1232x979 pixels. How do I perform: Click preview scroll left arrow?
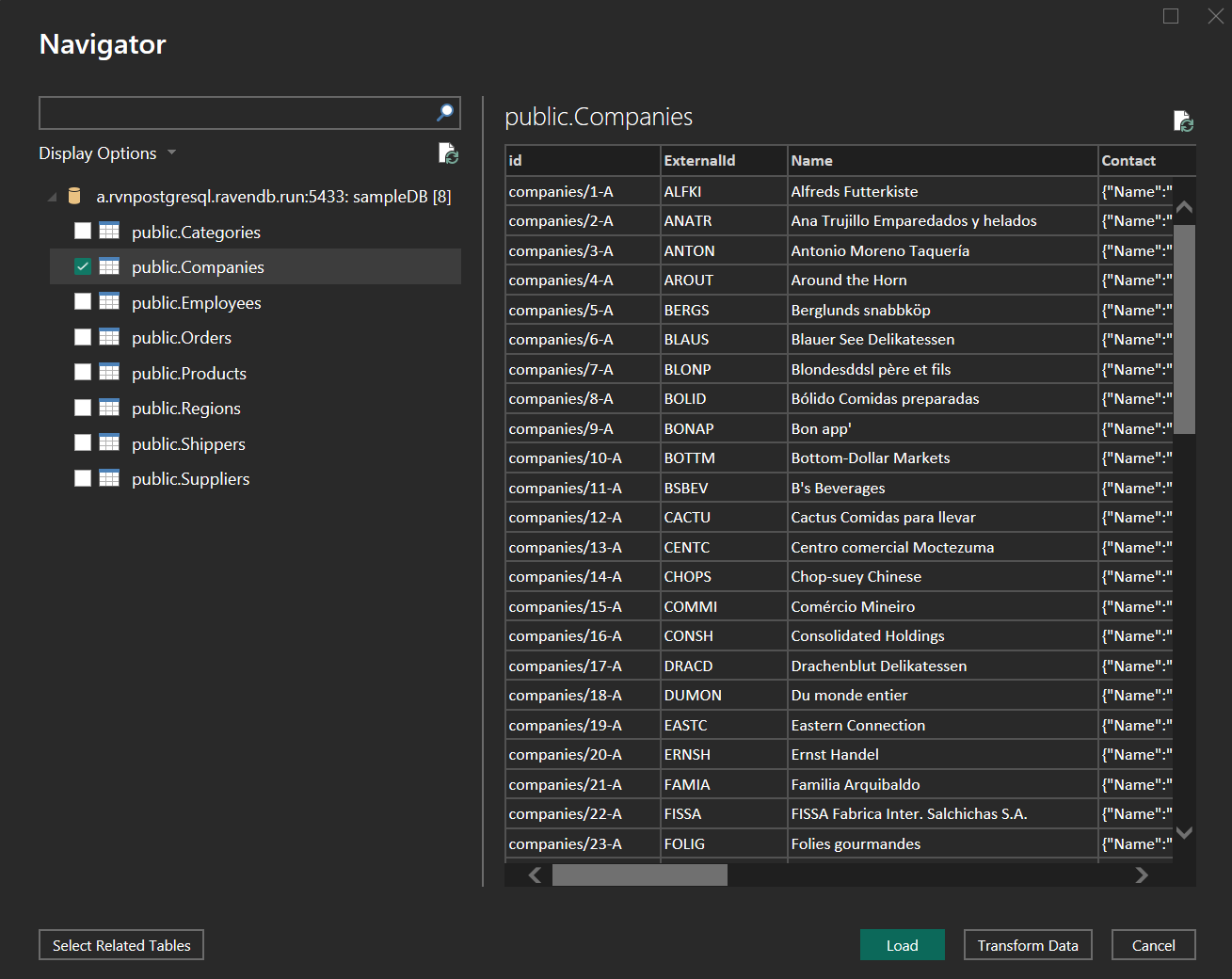point(535,875)
